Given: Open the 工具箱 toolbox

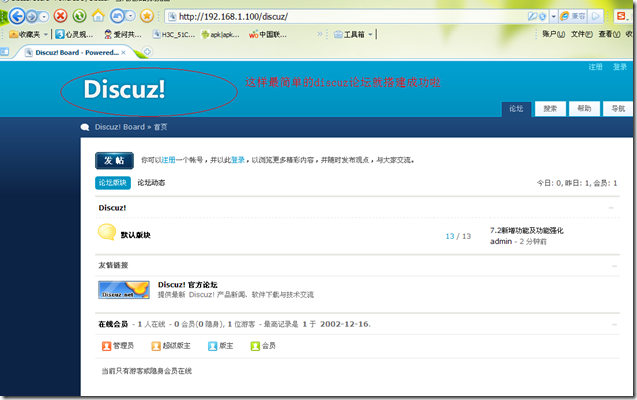Looking at the screenshot, I should coord(349,35).
